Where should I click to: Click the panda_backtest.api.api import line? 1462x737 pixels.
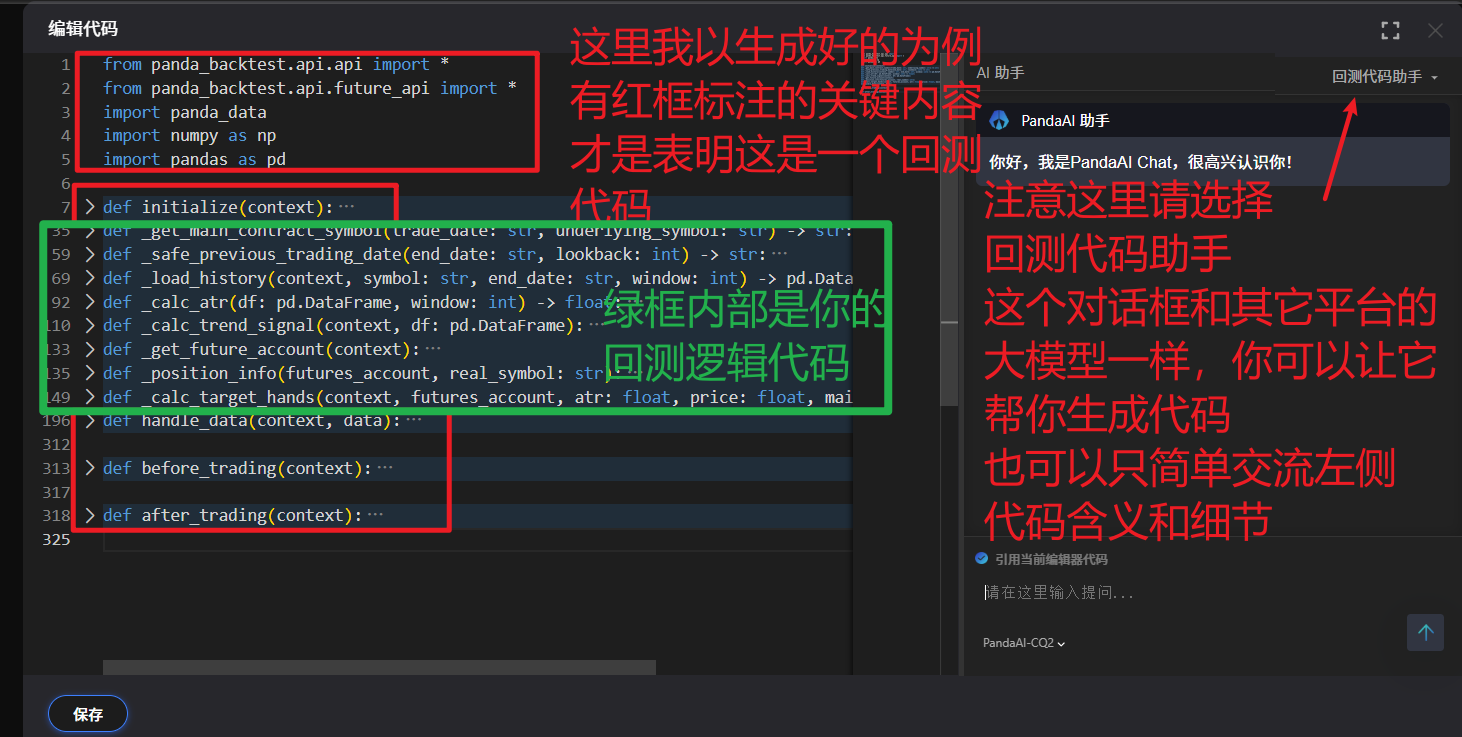click(276, 64)
